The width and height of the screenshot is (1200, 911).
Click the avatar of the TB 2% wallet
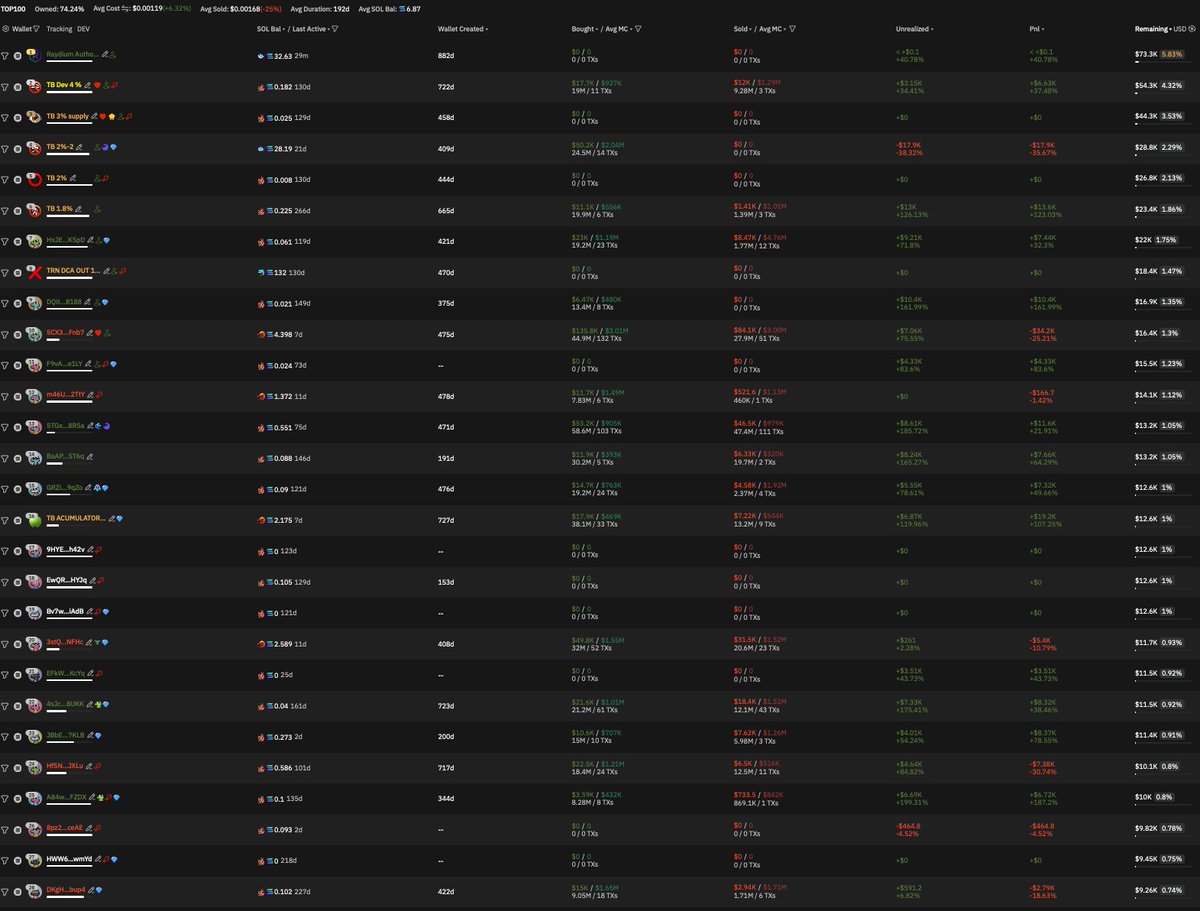click(x=35, y=180)
